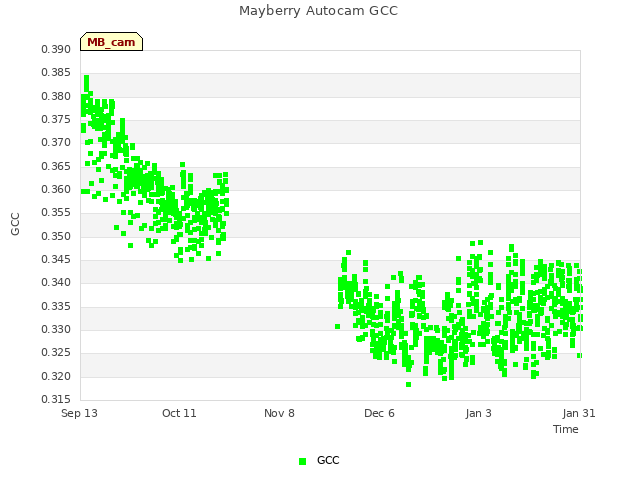Click the Oct 11 x-axis label
640x480 pixels.
tap(179, 413)
